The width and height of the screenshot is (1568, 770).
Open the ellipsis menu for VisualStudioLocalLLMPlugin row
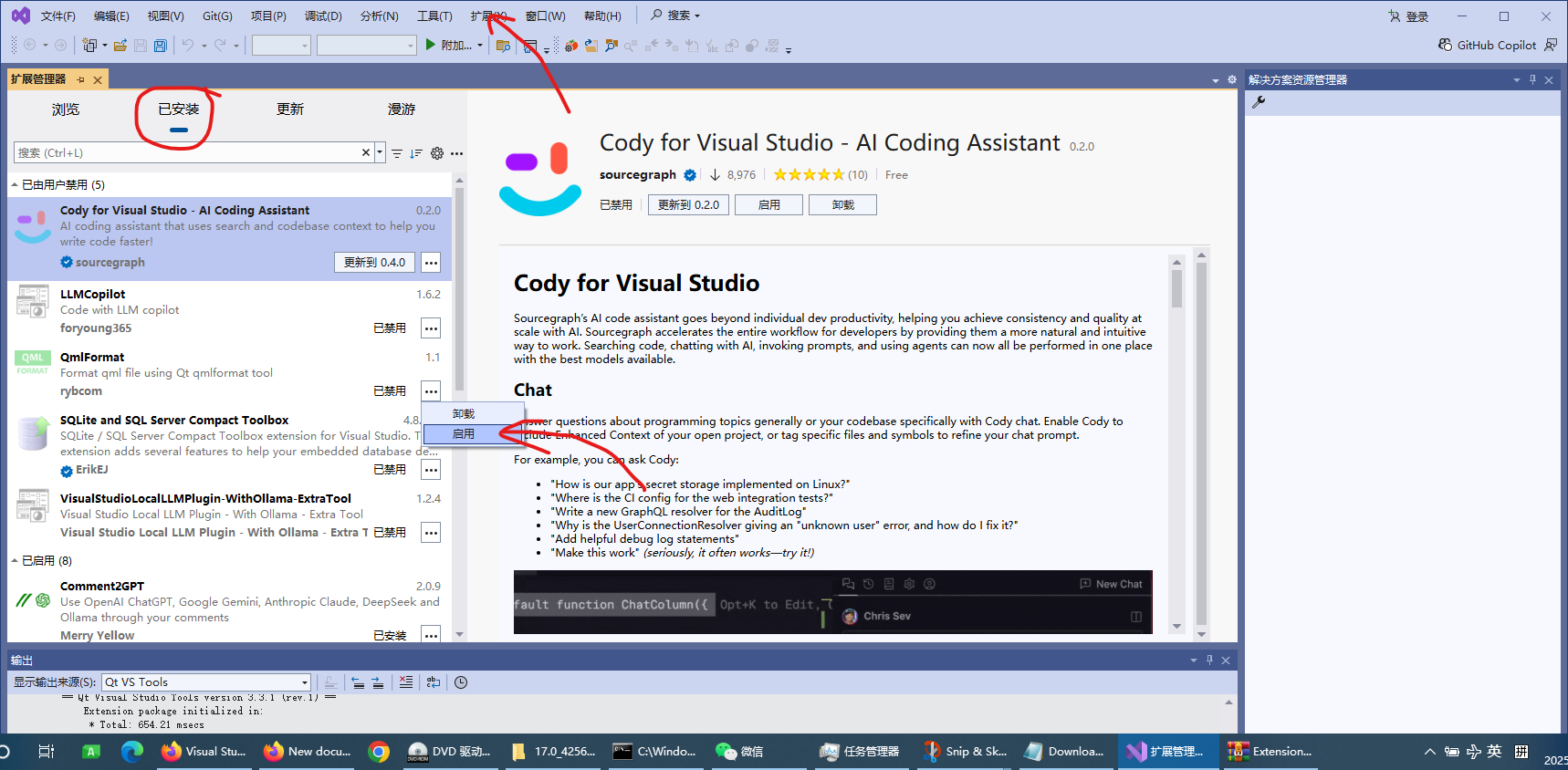[431, 533]
